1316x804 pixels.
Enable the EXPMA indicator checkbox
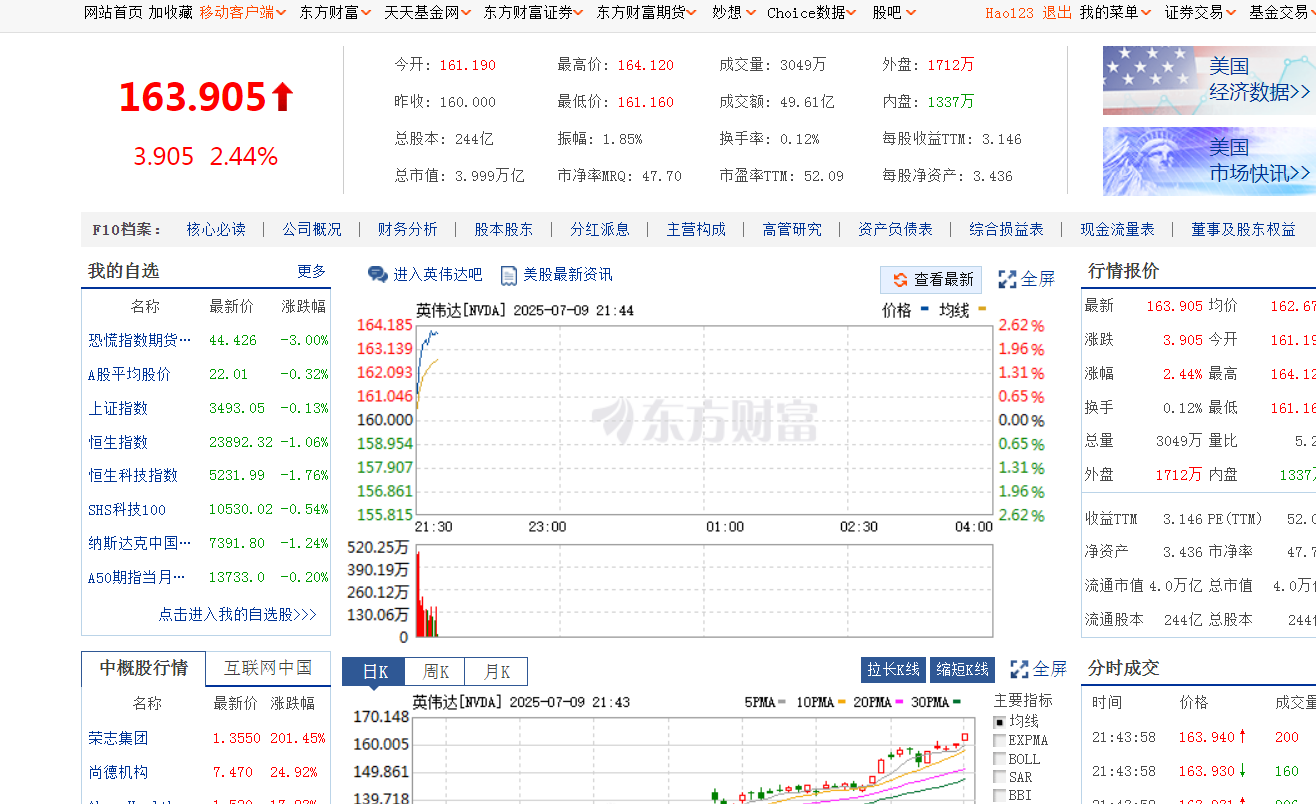pos(999,741)
